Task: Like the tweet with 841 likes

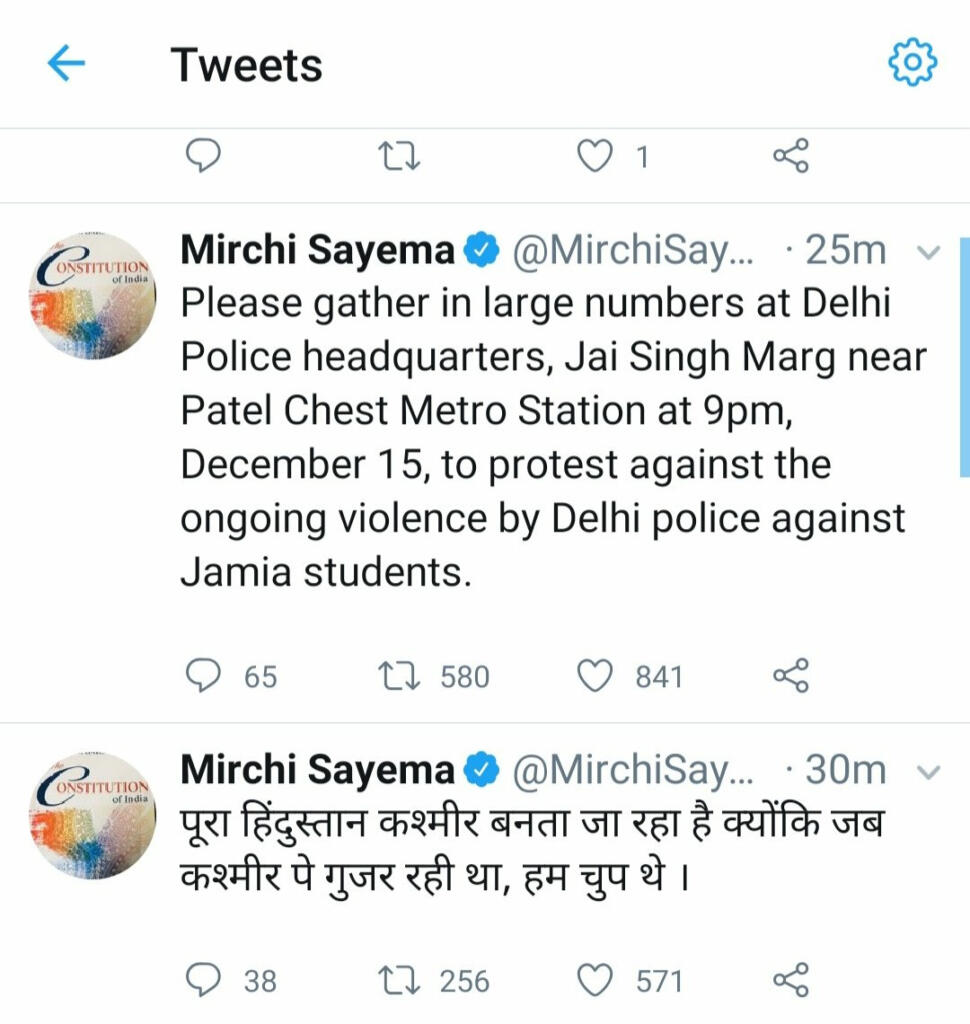Action: [x=595, y=675]
